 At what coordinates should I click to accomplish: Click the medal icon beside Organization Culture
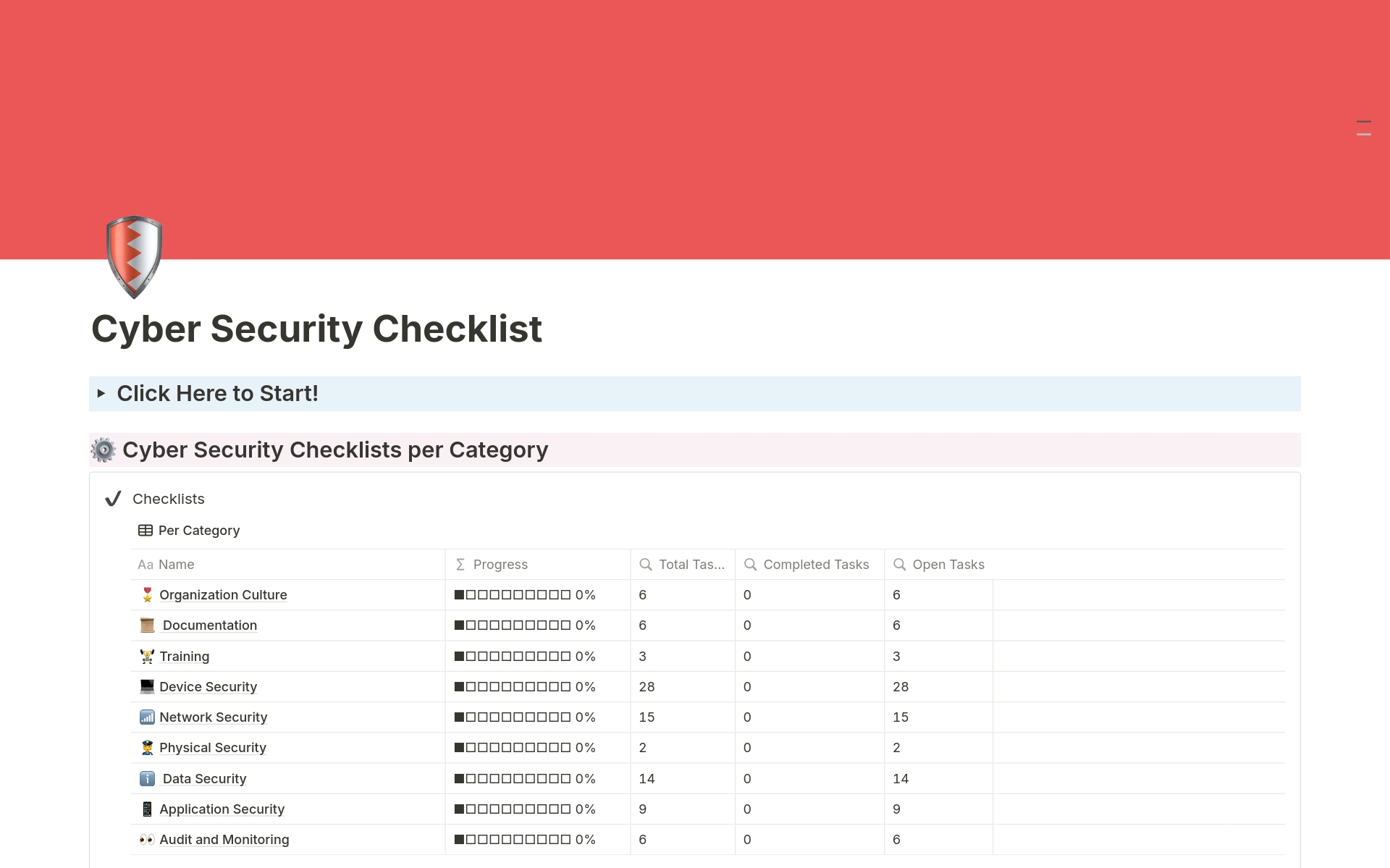click(x=147, y=594)
